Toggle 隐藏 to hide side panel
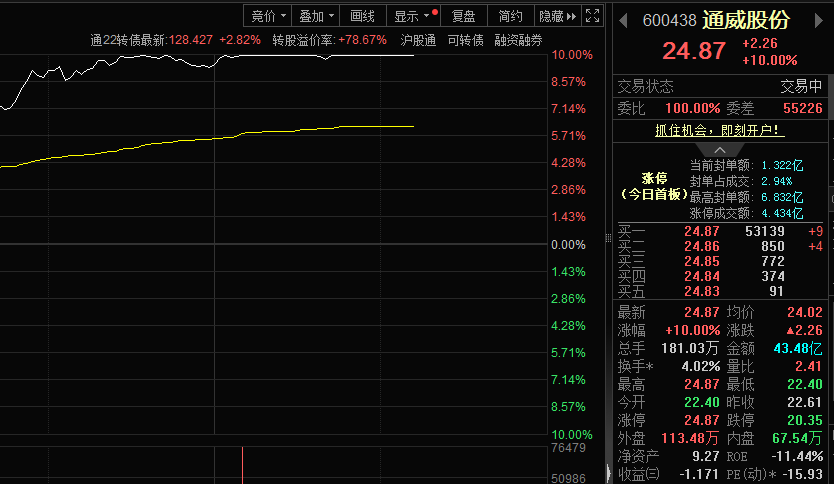 tap(557, 16)
